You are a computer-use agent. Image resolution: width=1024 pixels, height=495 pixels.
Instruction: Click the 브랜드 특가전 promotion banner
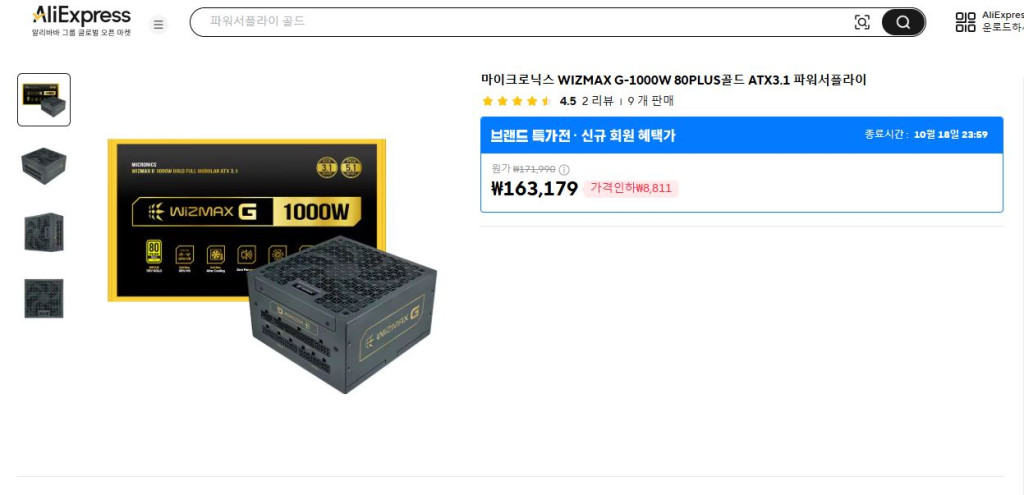click(x=741, y=135)
